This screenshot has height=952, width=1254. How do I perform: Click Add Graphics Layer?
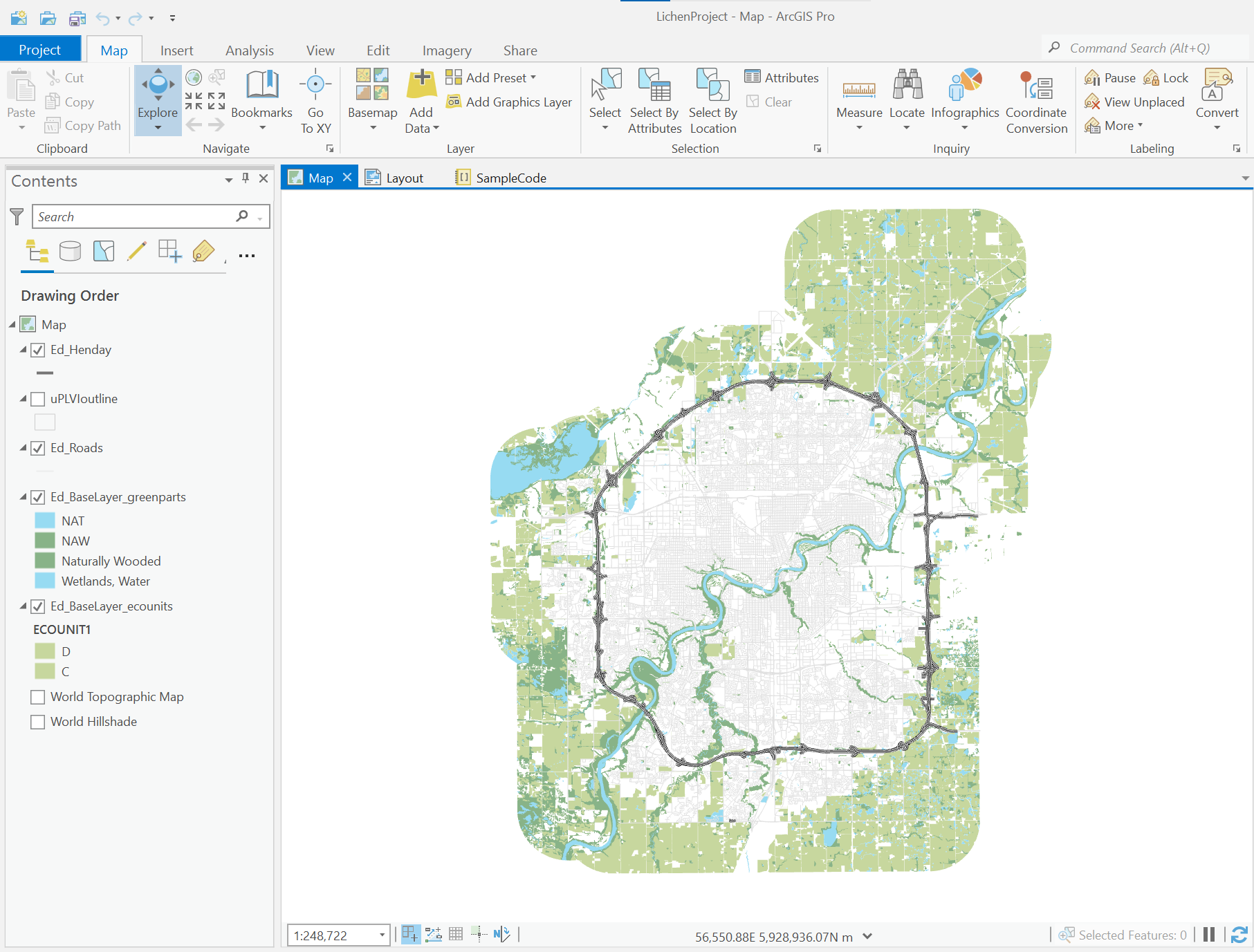(x=509, y=102)
